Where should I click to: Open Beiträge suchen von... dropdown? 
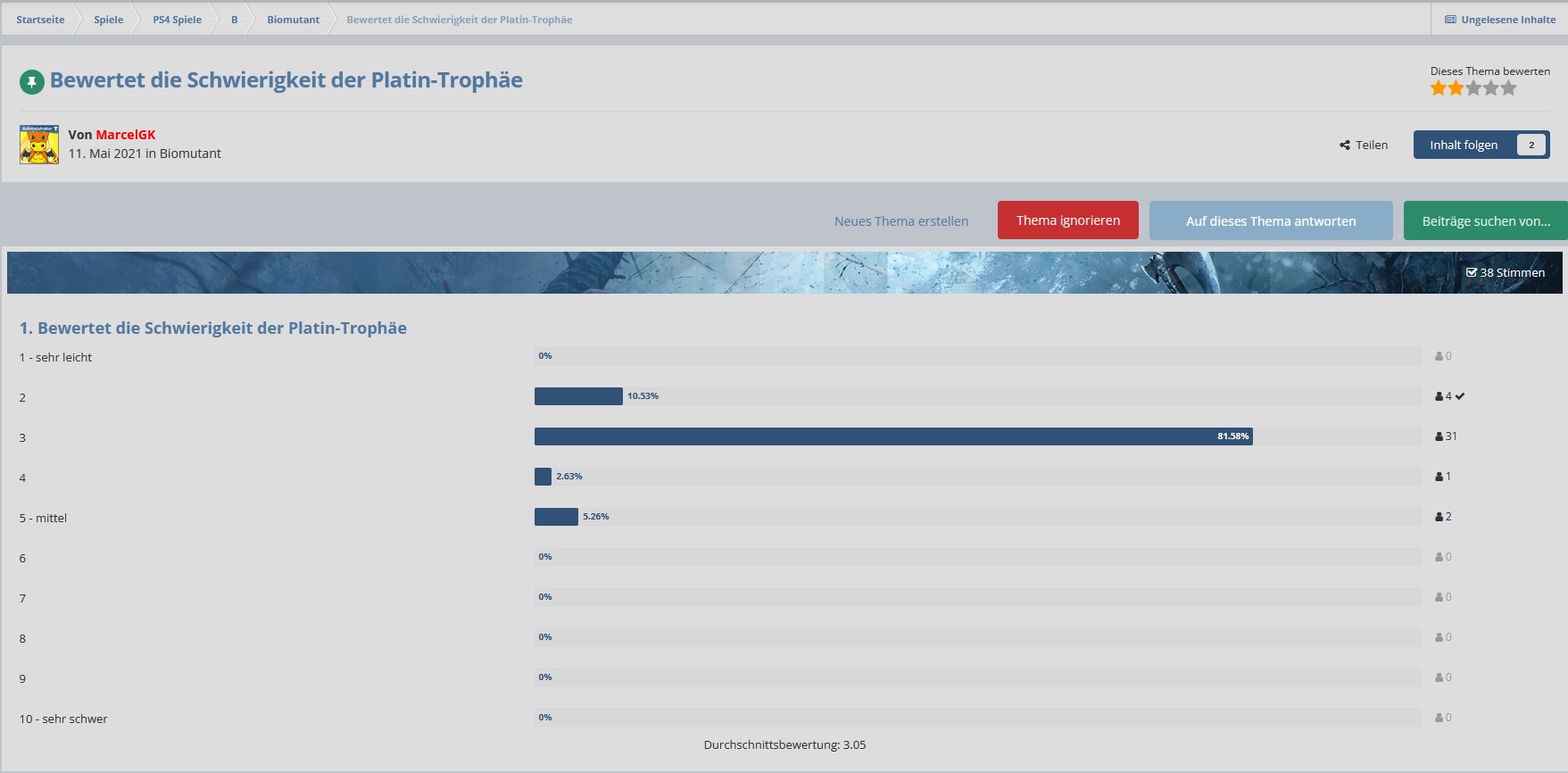[1485, 221]
